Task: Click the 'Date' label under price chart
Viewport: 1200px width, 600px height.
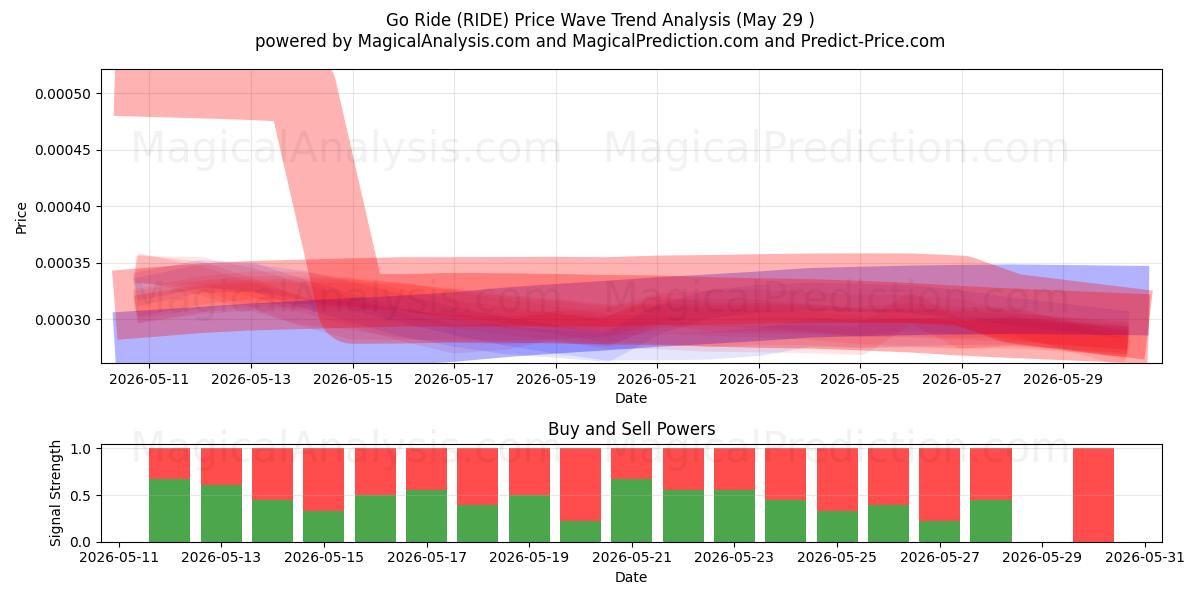Action: click(631, 398)
